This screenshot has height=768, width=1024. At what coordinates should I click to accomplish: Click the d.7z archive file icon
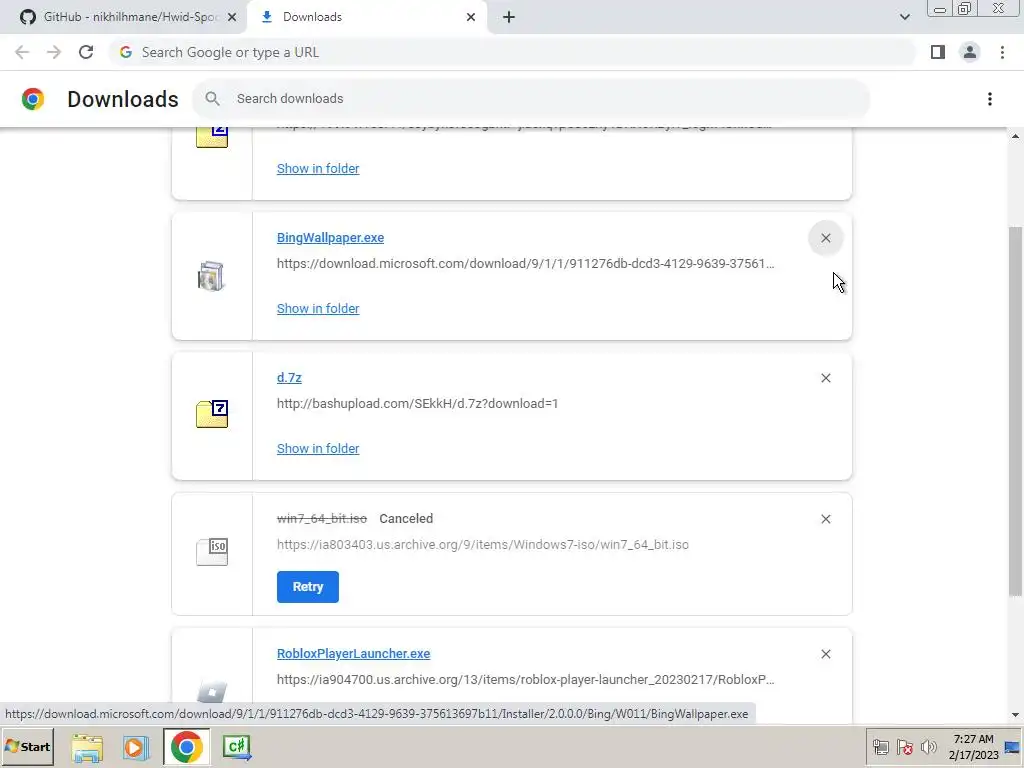212,414
